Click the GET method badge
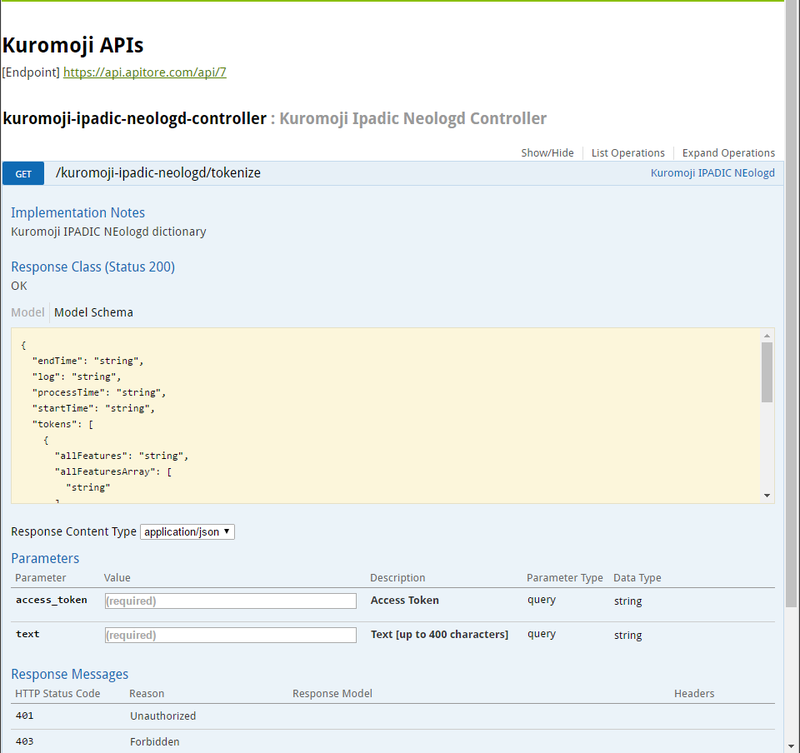Viewport: 800px width, 753px height. tap(23, 174)
